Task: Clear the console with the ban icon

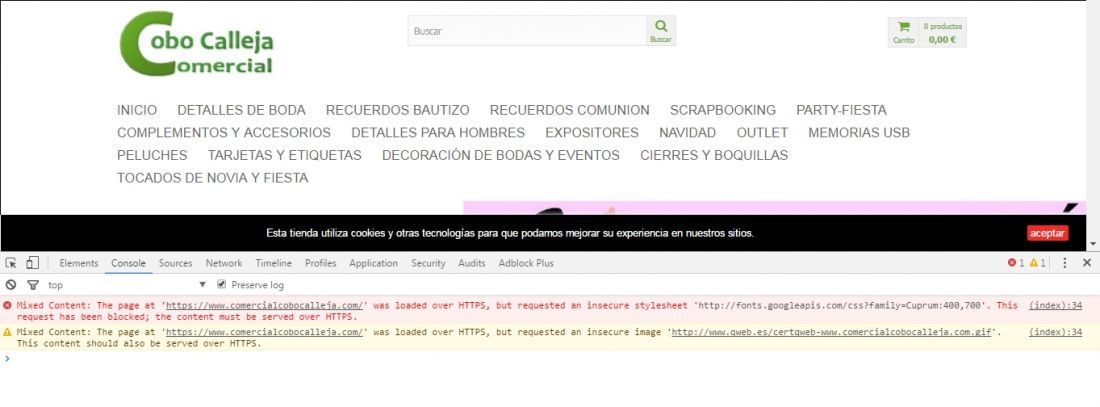Action: click(x=11, y=285)
